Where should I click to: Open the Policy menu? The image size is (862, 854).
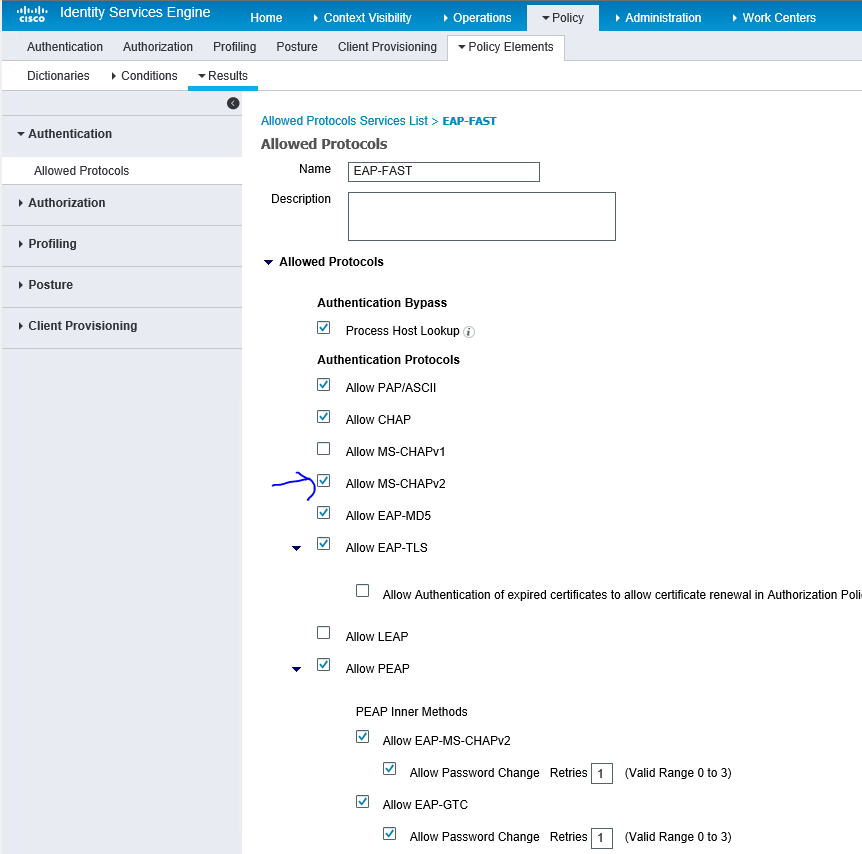pyautogui.click(x=563, y=18)
